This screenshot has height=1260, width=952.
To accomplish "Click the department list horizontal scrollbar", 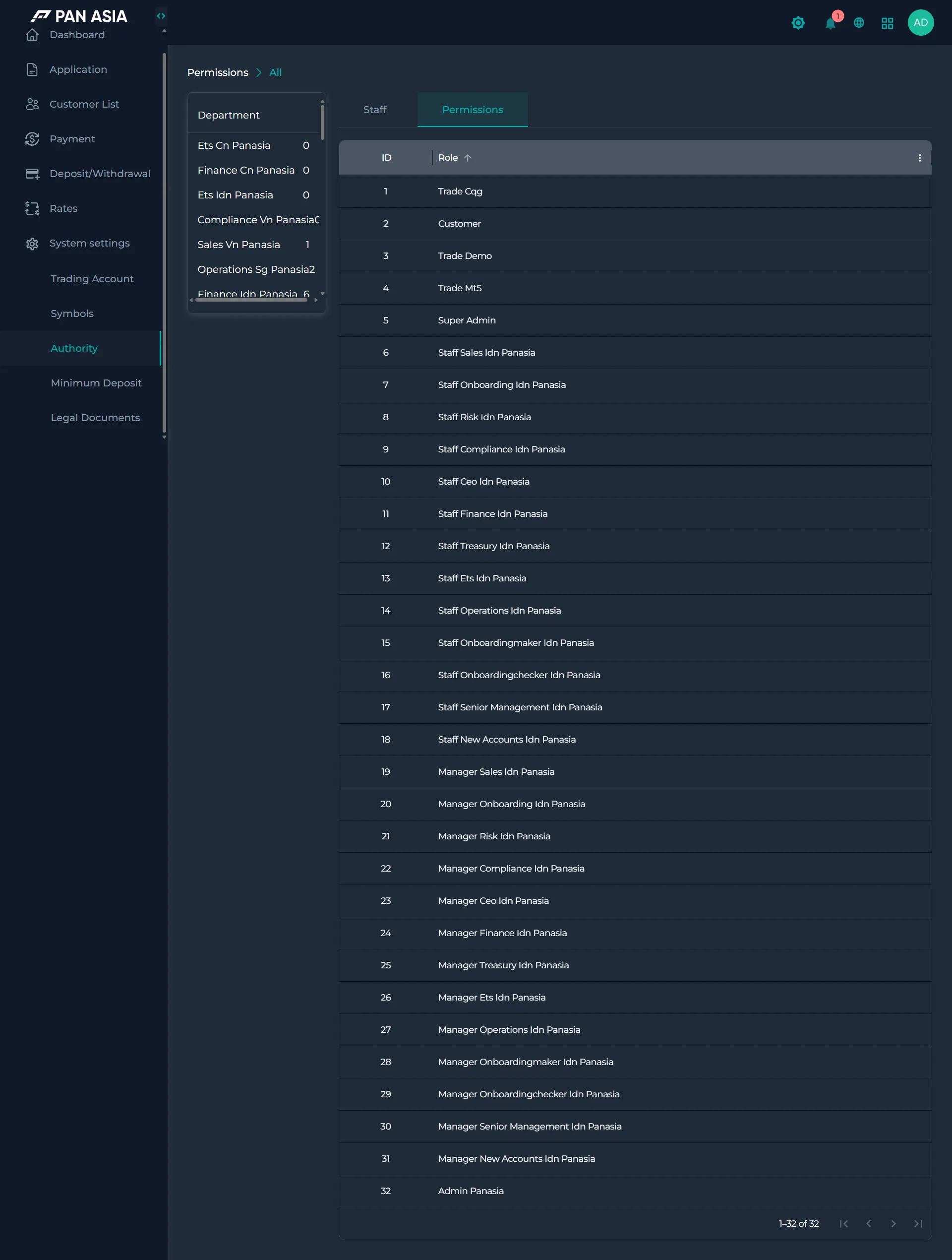I will [252, 300].
